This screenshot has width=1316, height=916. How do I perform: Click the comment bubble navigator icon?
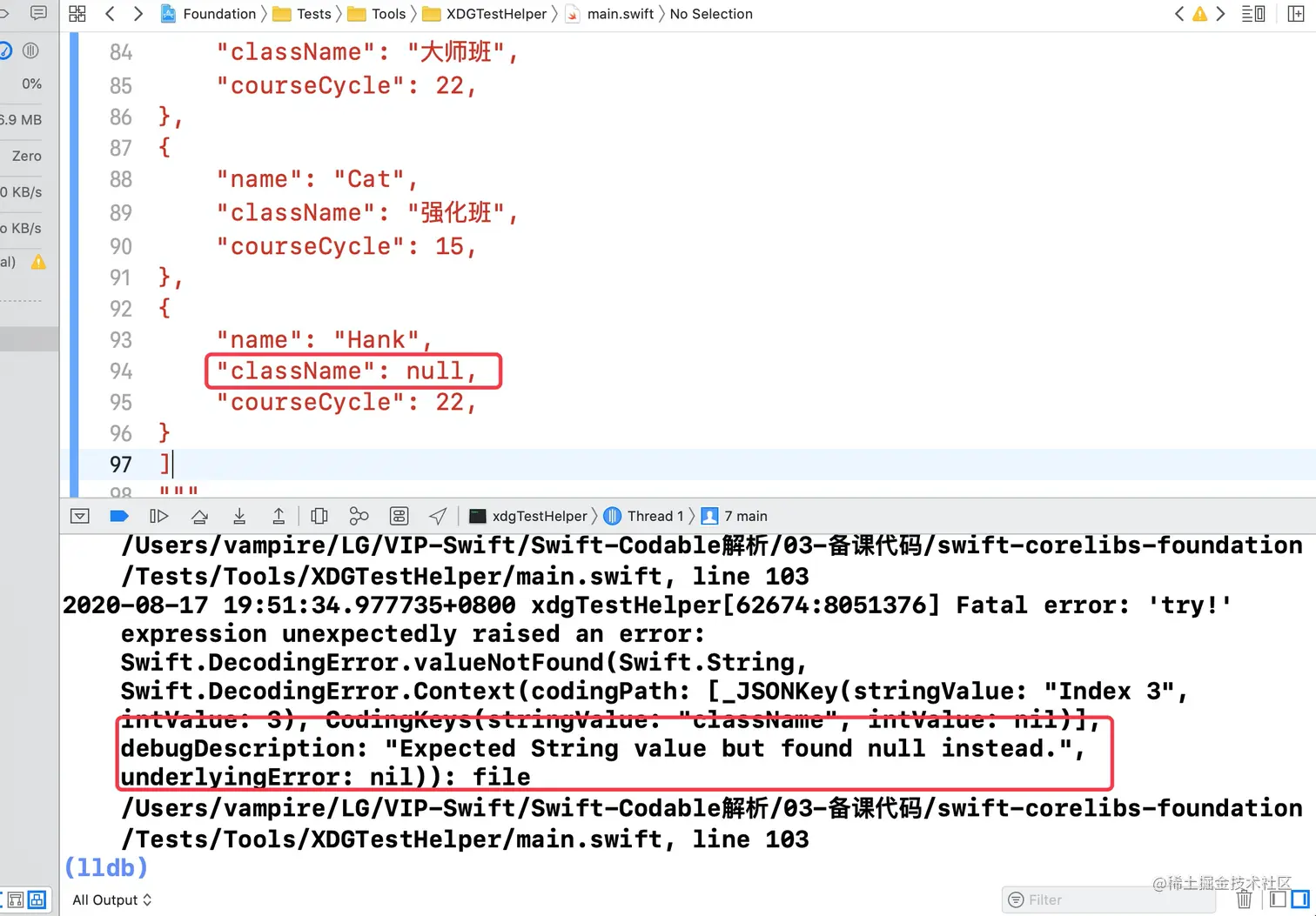tap(38, 13)
